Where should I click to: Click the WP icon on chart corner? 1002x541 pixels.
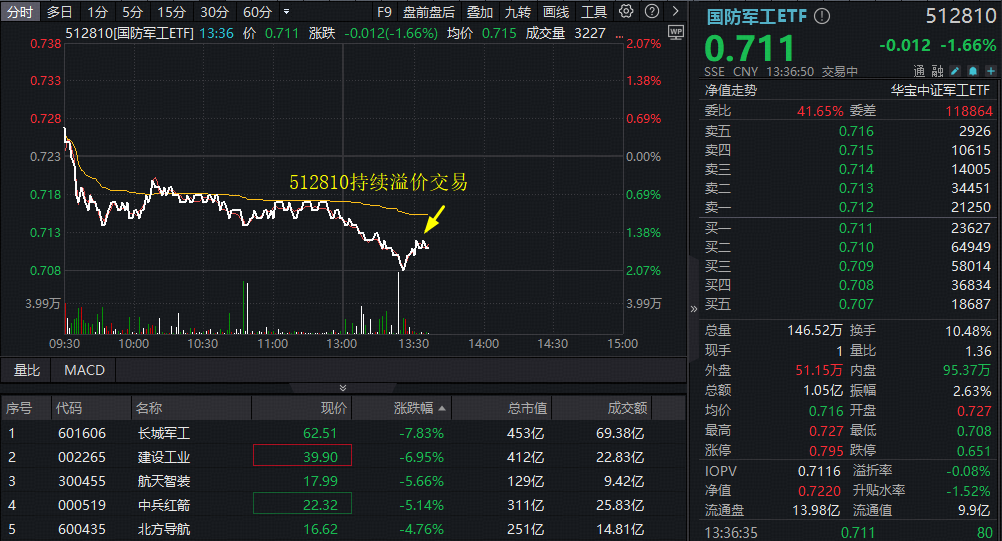[x=675, y=32]
